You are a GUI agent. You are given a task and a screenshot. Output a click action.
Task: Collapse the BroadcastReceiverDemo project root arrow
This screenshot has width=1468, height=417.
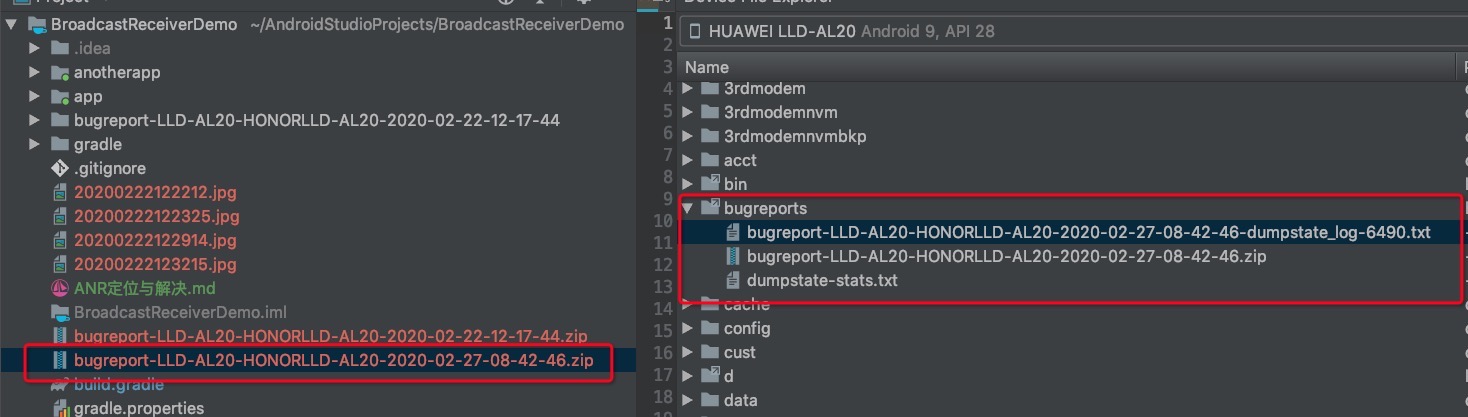click(x=11, y=24)
